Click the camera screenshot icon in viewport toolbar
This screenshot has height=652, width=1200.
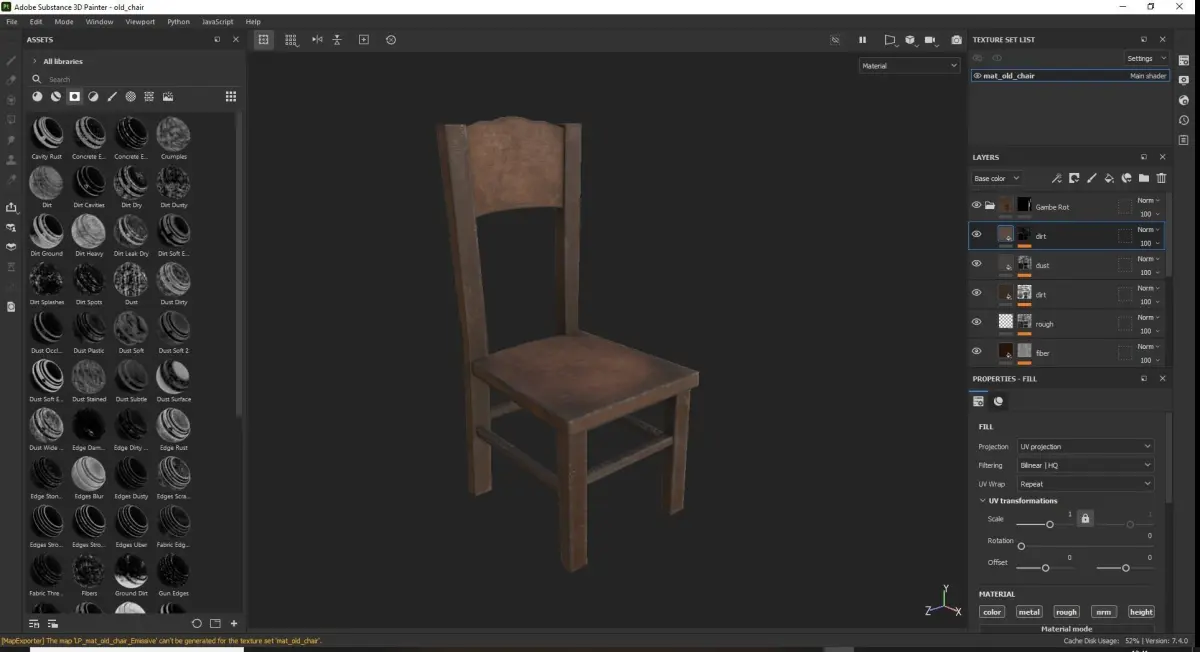[956, 40]
